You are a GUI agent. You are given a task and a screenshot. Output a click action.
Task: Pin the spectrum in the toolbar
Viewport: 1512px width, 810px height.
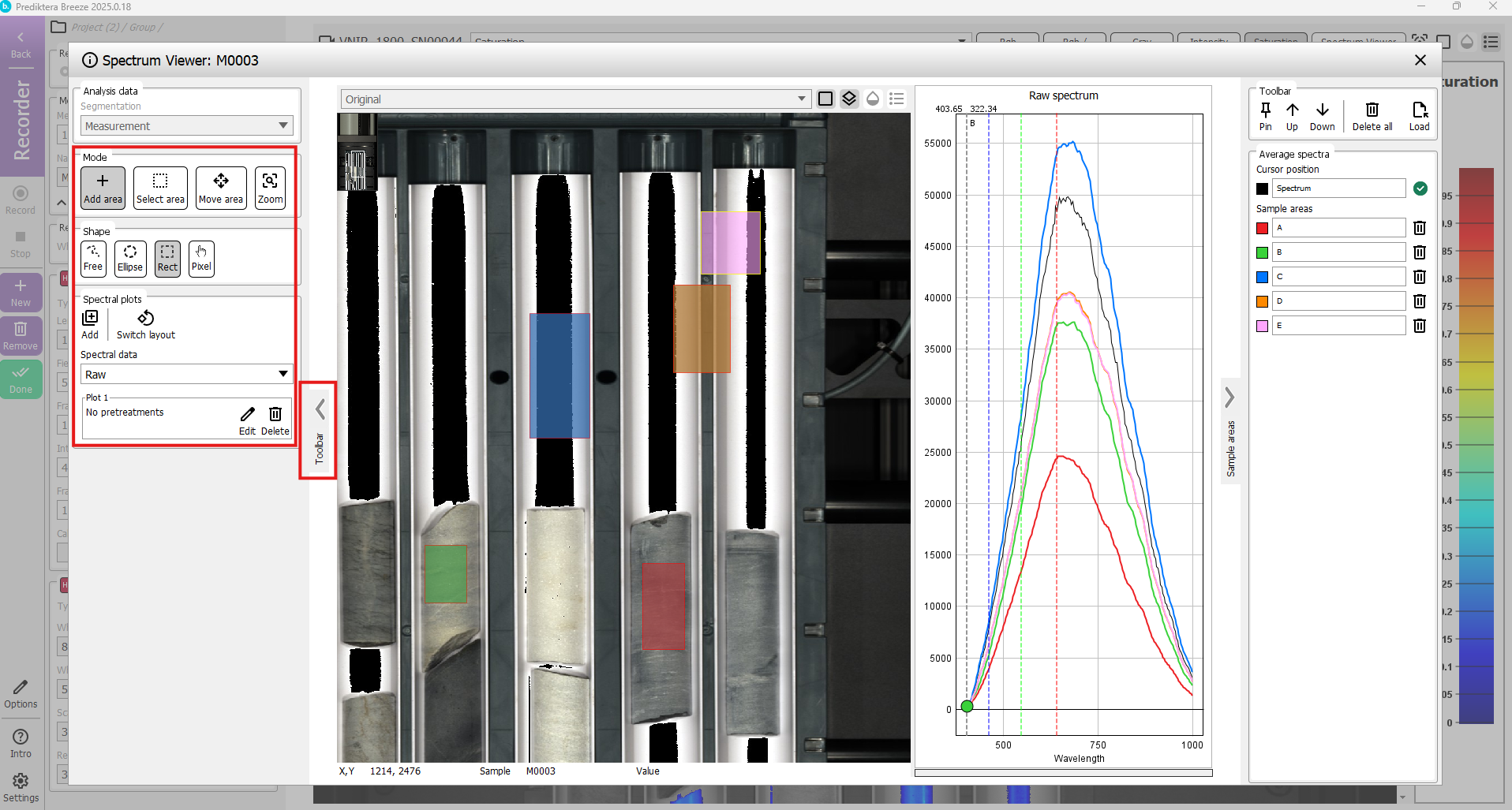click(x=1265, y=116)
